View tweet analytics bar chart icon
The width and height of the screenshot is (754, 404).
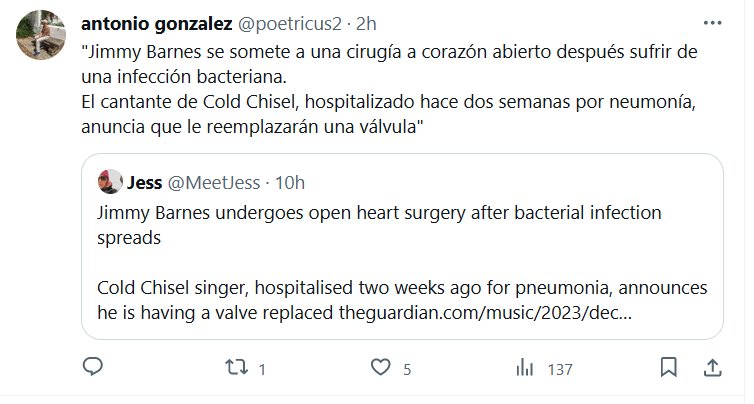click(x=524, y=368)
